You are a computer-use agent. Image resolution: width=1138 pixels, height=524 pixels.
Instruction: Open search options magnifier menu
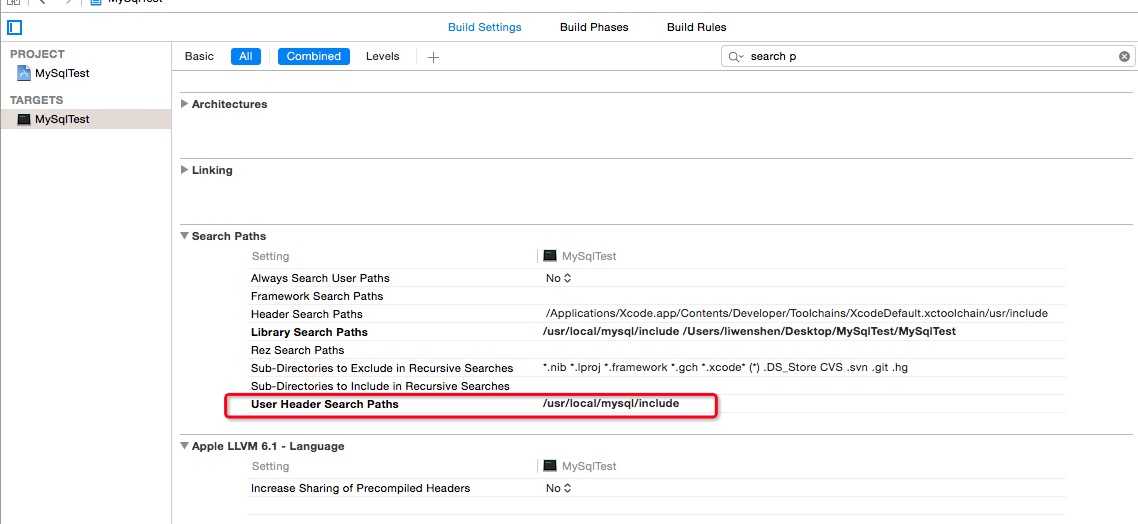[x=736, y=57]
